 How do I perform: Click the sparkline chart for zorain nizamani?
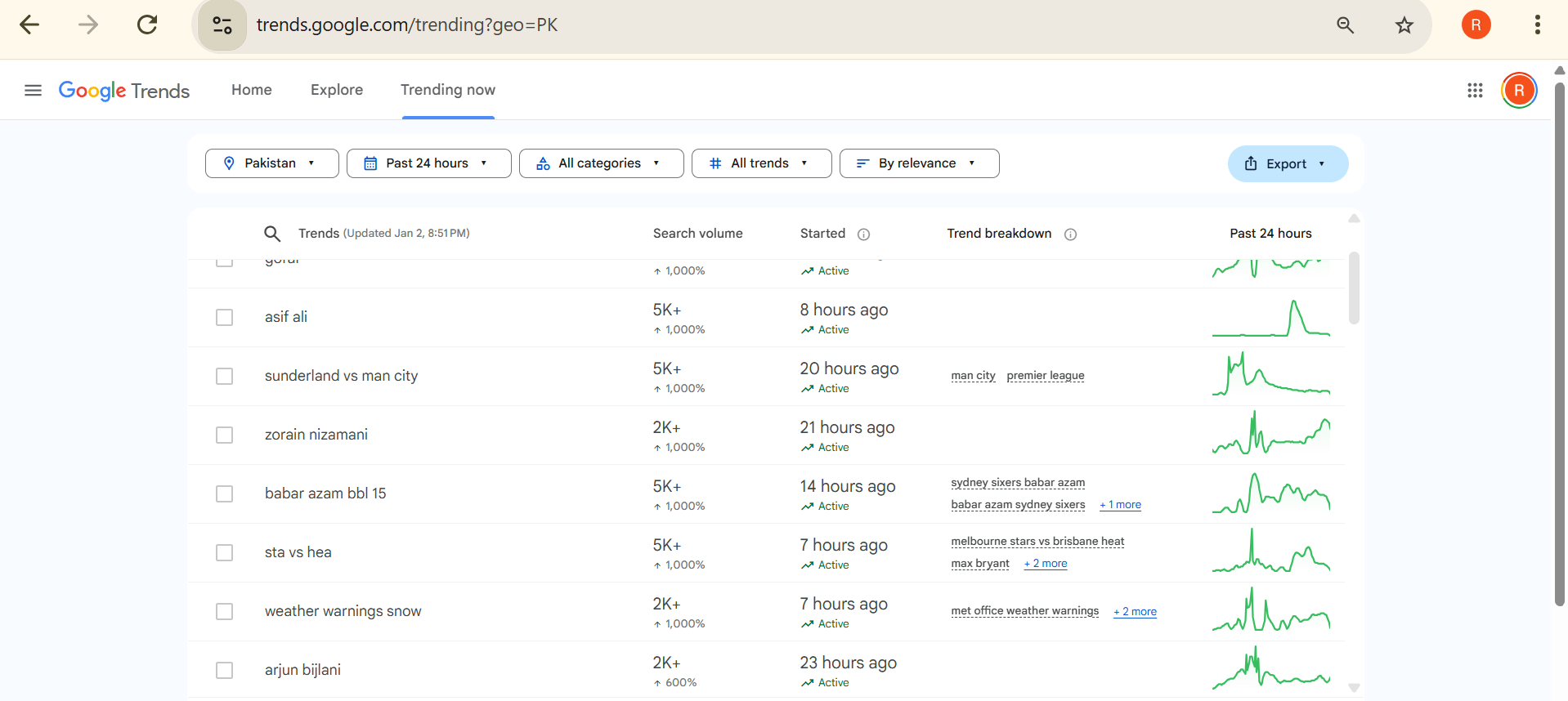click(1271, 432)
